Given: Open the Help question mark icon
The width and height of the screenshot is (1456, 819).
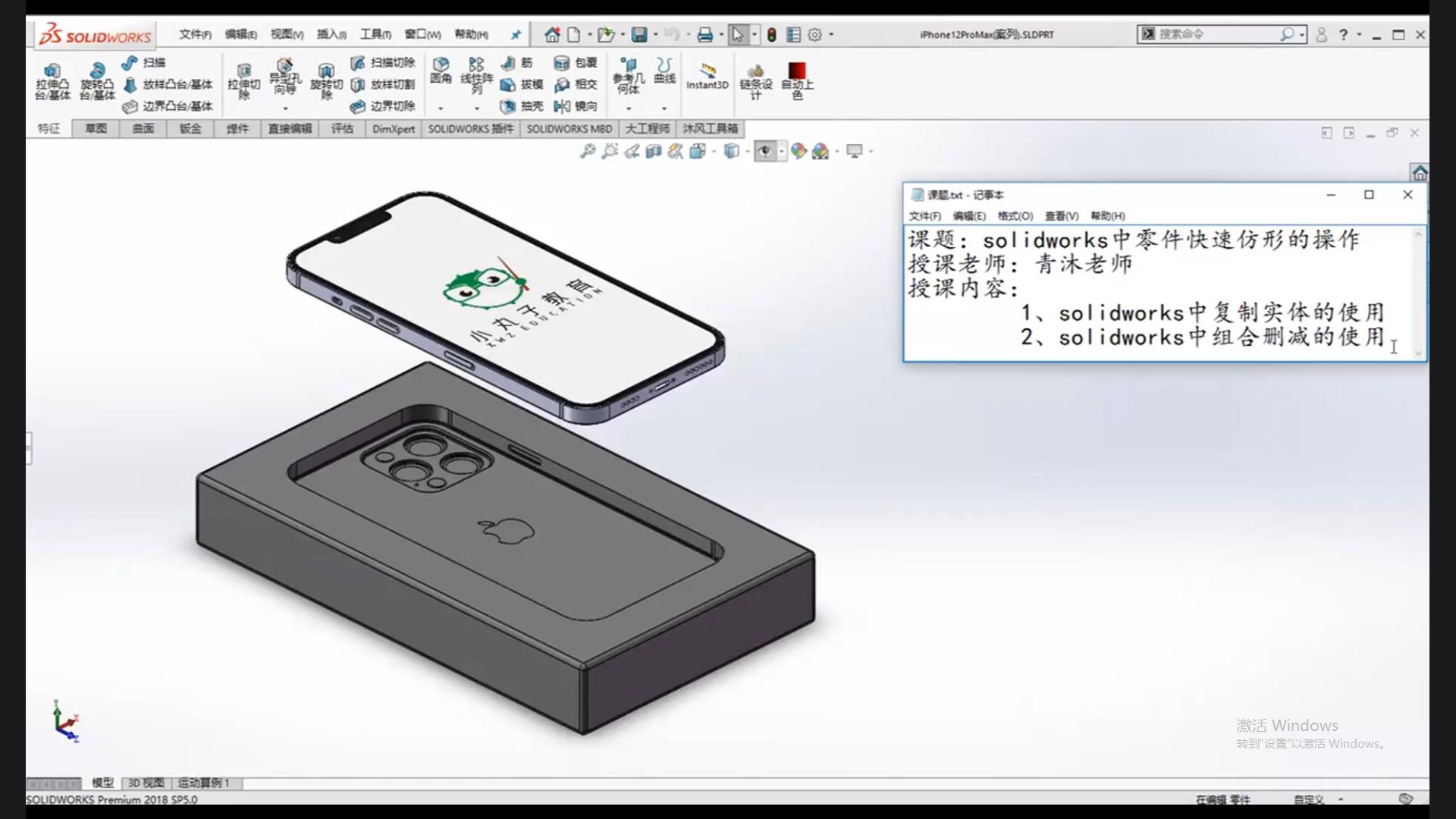Looking at the screenshot, I should tap(1343, 34).
